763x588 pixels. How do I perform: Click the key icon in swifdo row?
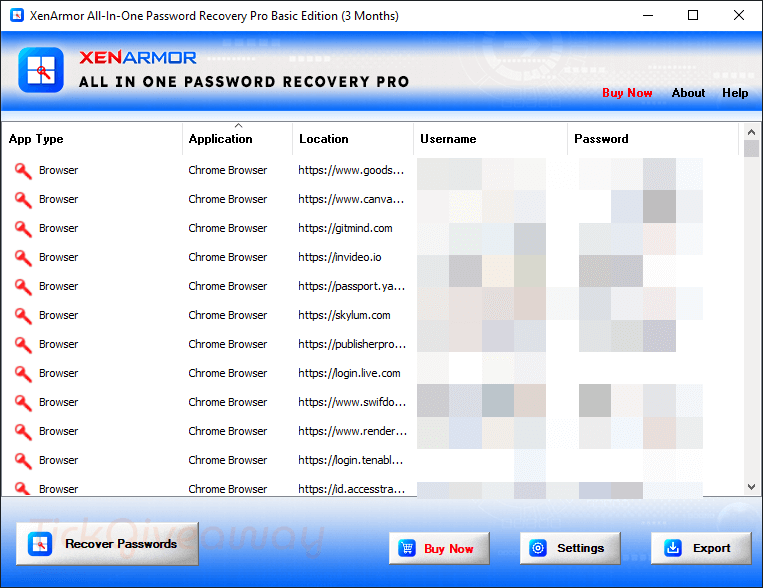point(22,403)
